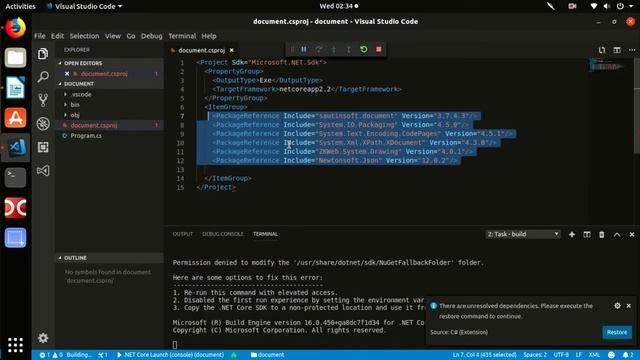The width and height of the screenshot is (640, 360).
Task: Open the File menu
Action: click(40, 36)
